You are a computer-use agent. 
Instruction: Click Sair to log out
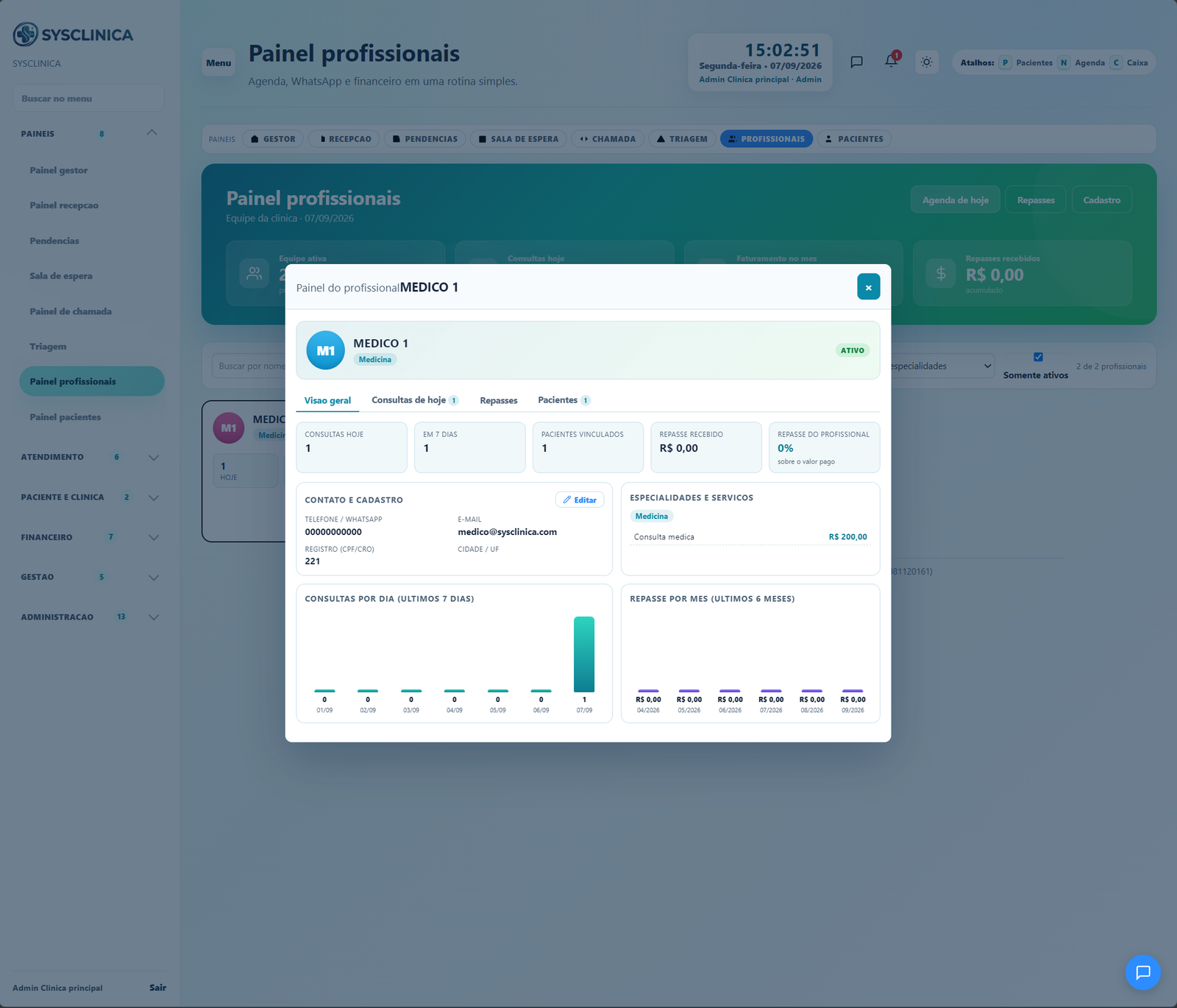coord(157,987)
